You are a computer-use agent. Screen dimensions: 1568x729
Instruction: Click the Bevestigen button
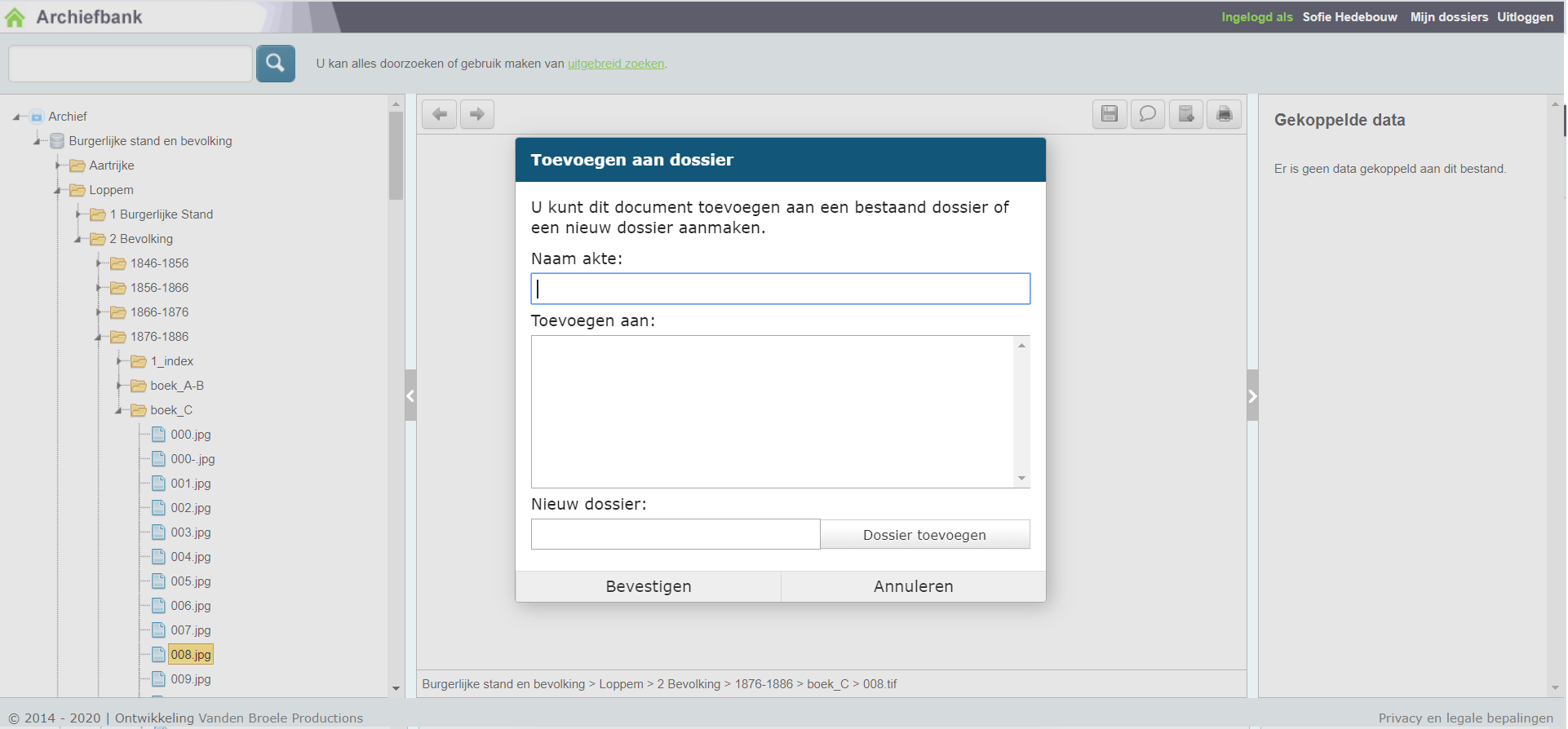tap(649, 586)
